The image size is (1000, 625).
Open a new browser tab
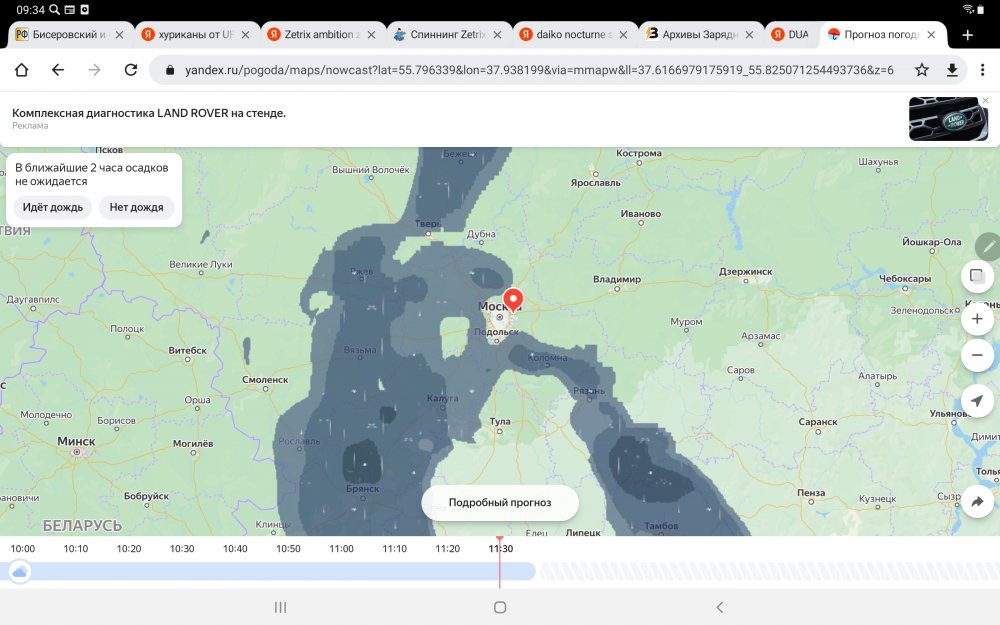click(967, 35)
